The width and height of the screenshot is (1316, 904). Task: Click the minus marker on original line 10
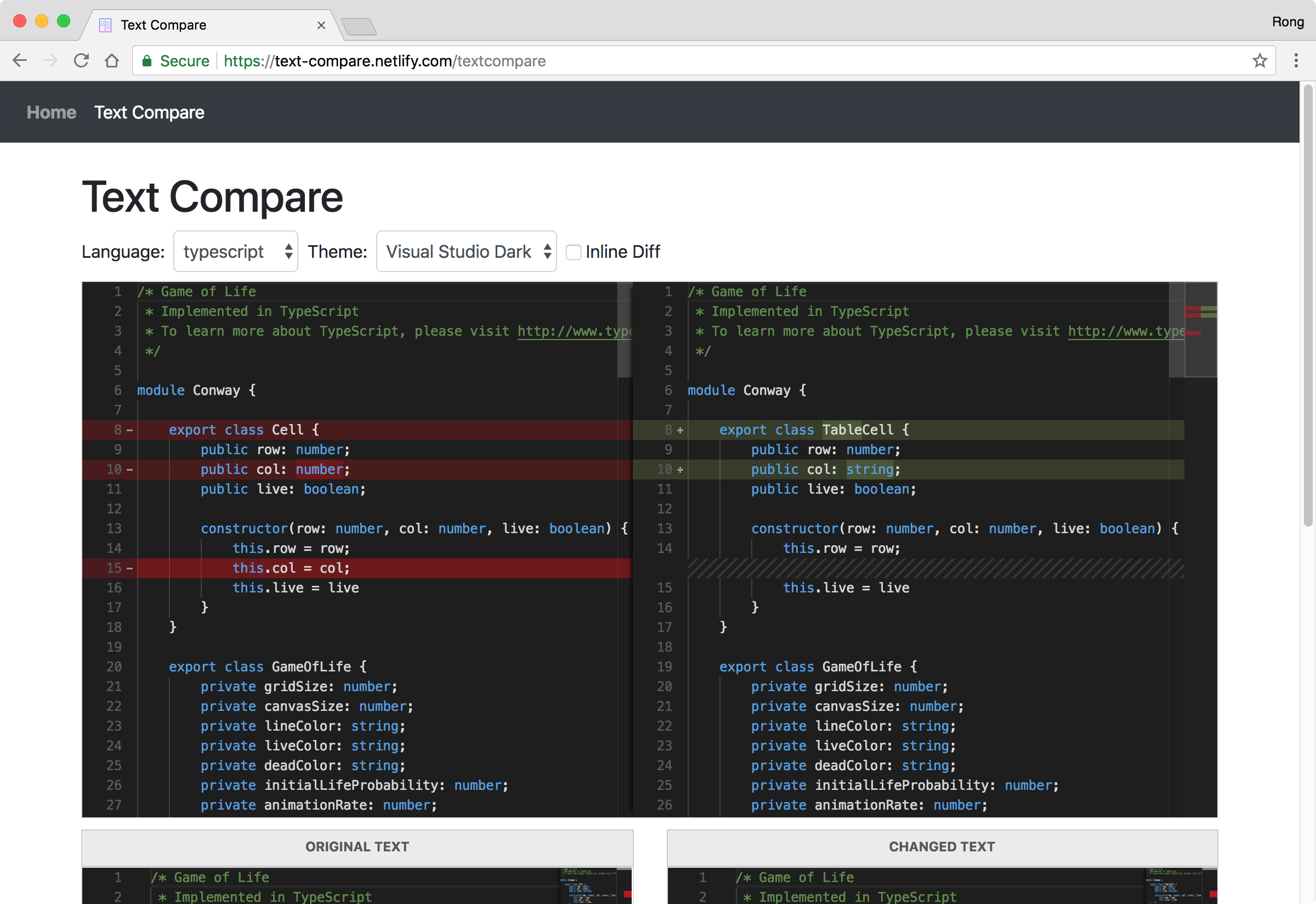(x=129, y=470)
